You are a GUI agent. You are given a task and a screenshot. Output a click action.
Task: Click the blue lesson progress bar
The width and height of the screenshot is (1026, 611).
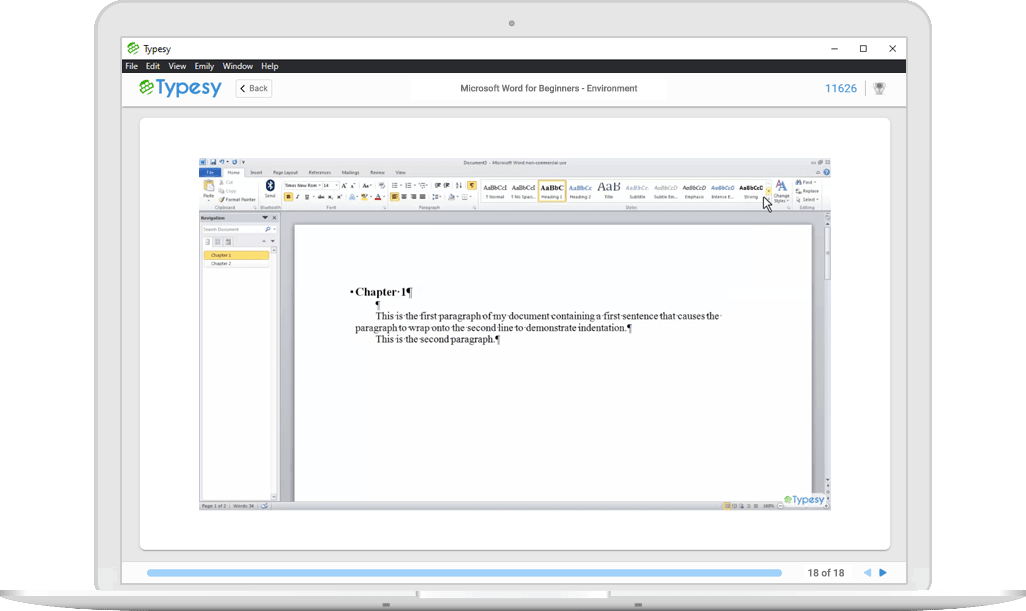point(464,573)
